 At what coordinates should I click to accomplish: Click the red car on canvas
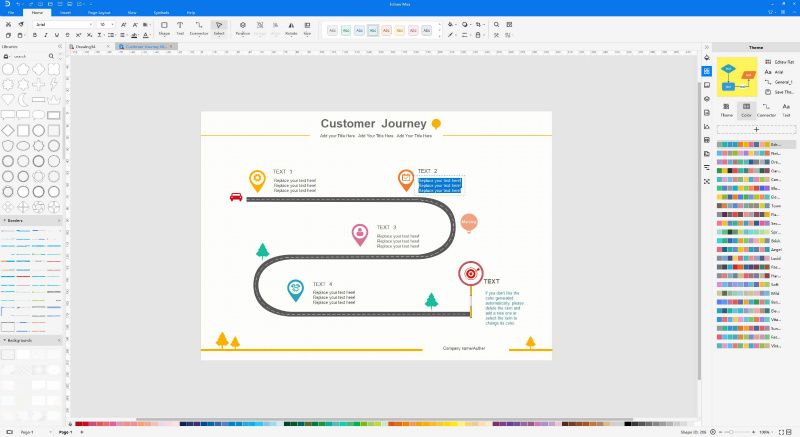236,197
